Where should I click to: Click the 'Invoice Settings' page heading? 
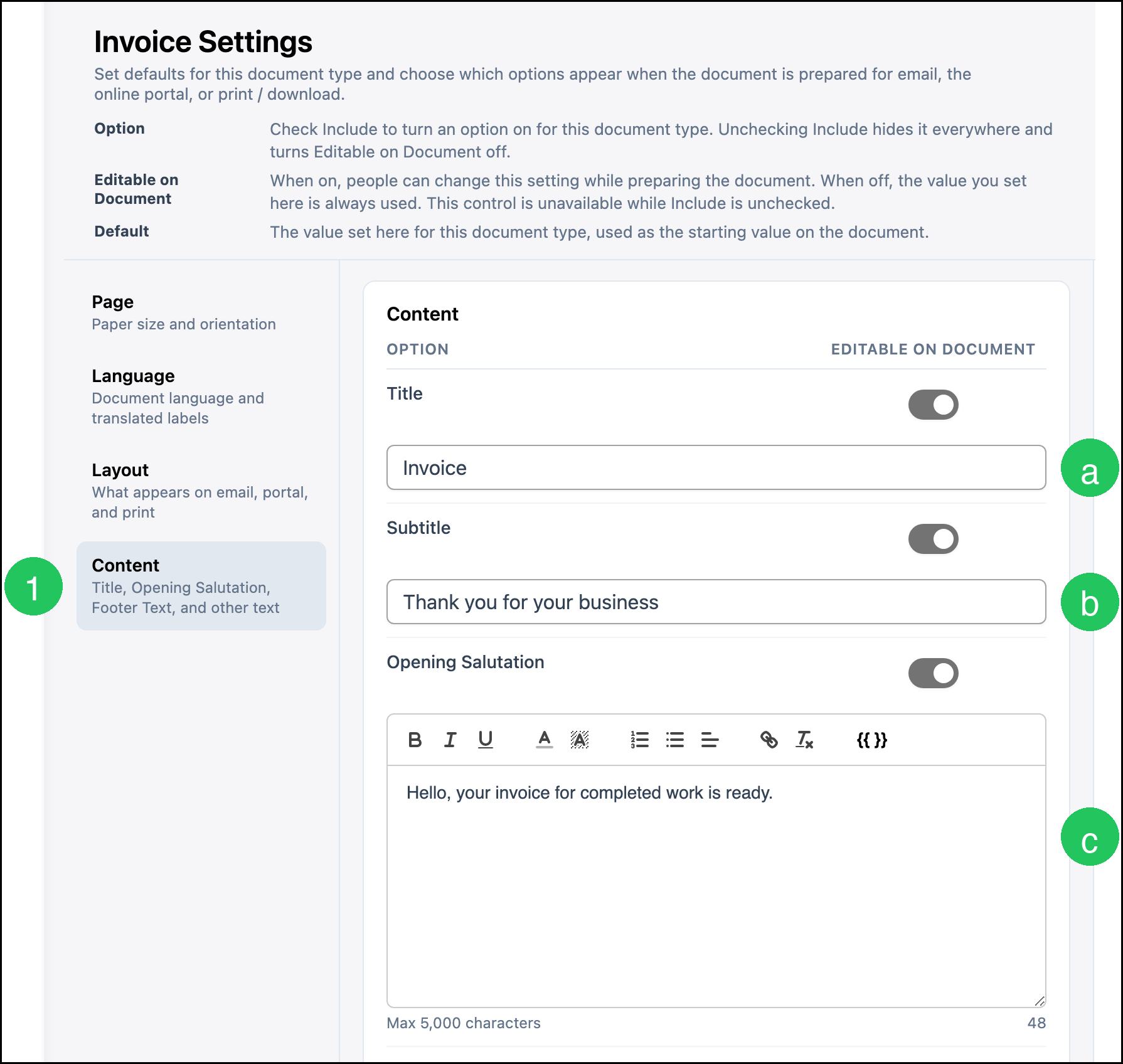pos(203,42)
